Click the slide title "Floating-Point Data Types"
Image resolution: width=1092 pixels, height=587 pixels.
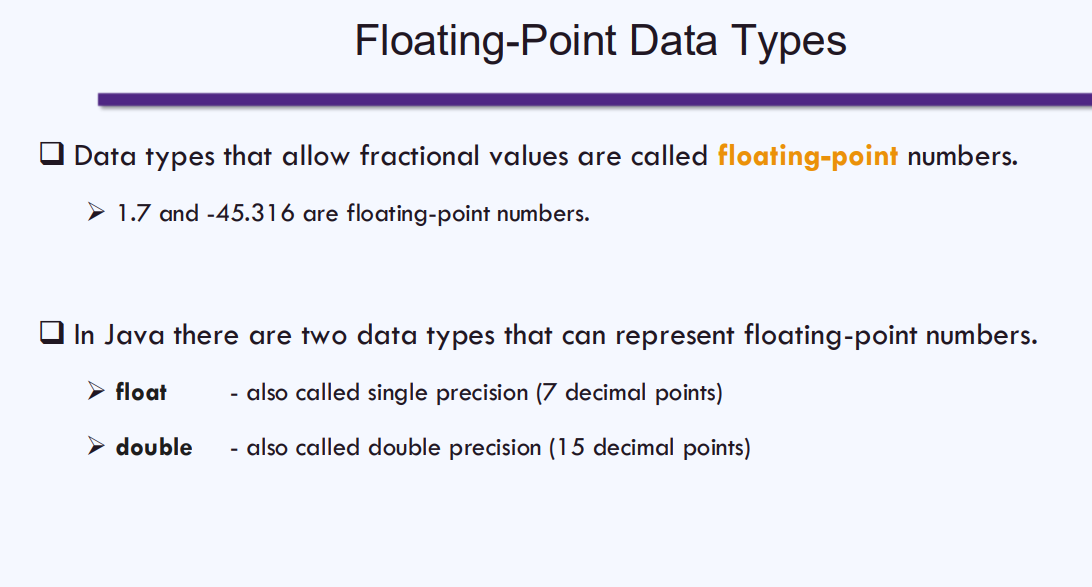[x=600, y=41]
